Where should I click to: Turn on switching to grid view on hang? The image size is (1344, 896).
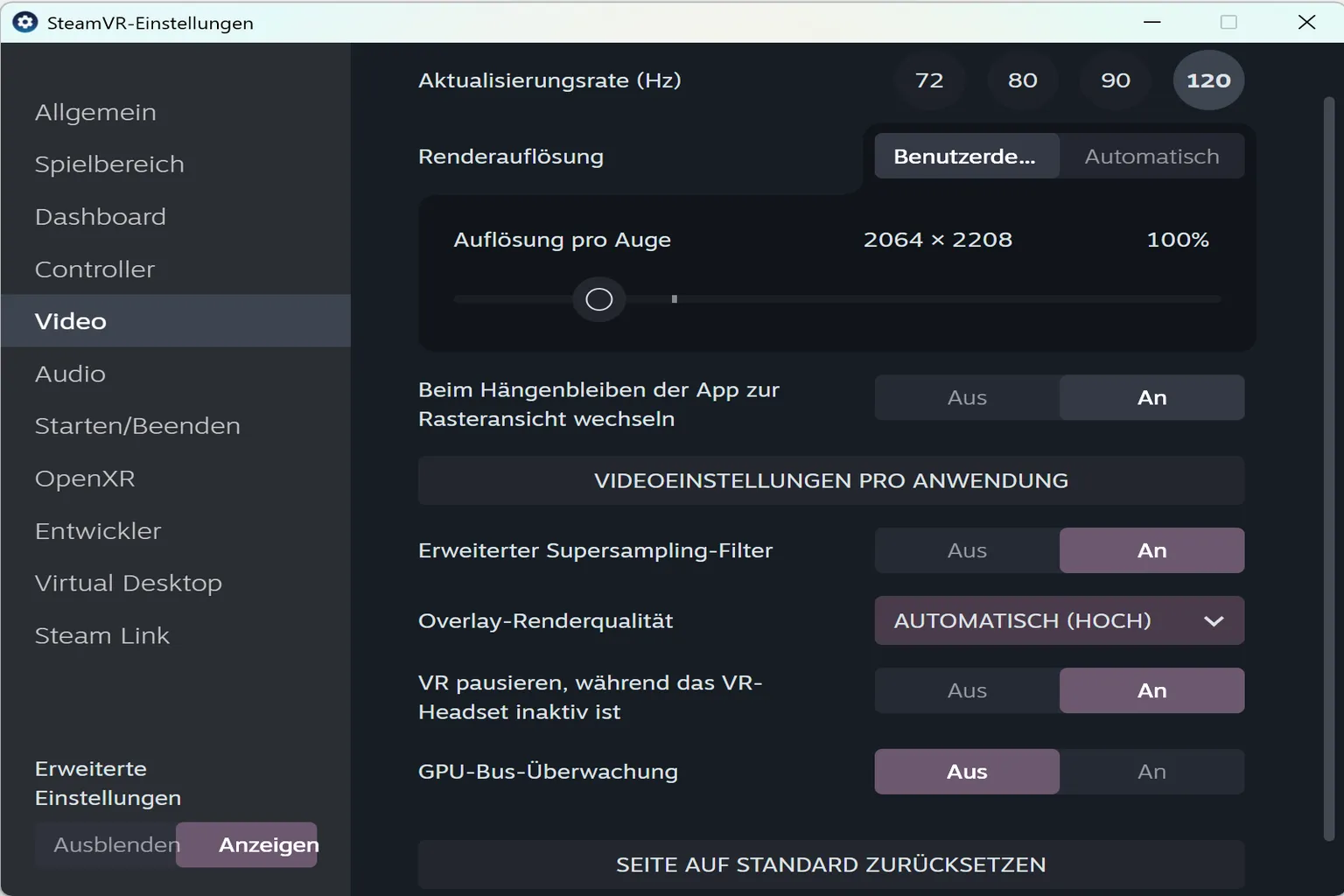[x=1151, y=397]
